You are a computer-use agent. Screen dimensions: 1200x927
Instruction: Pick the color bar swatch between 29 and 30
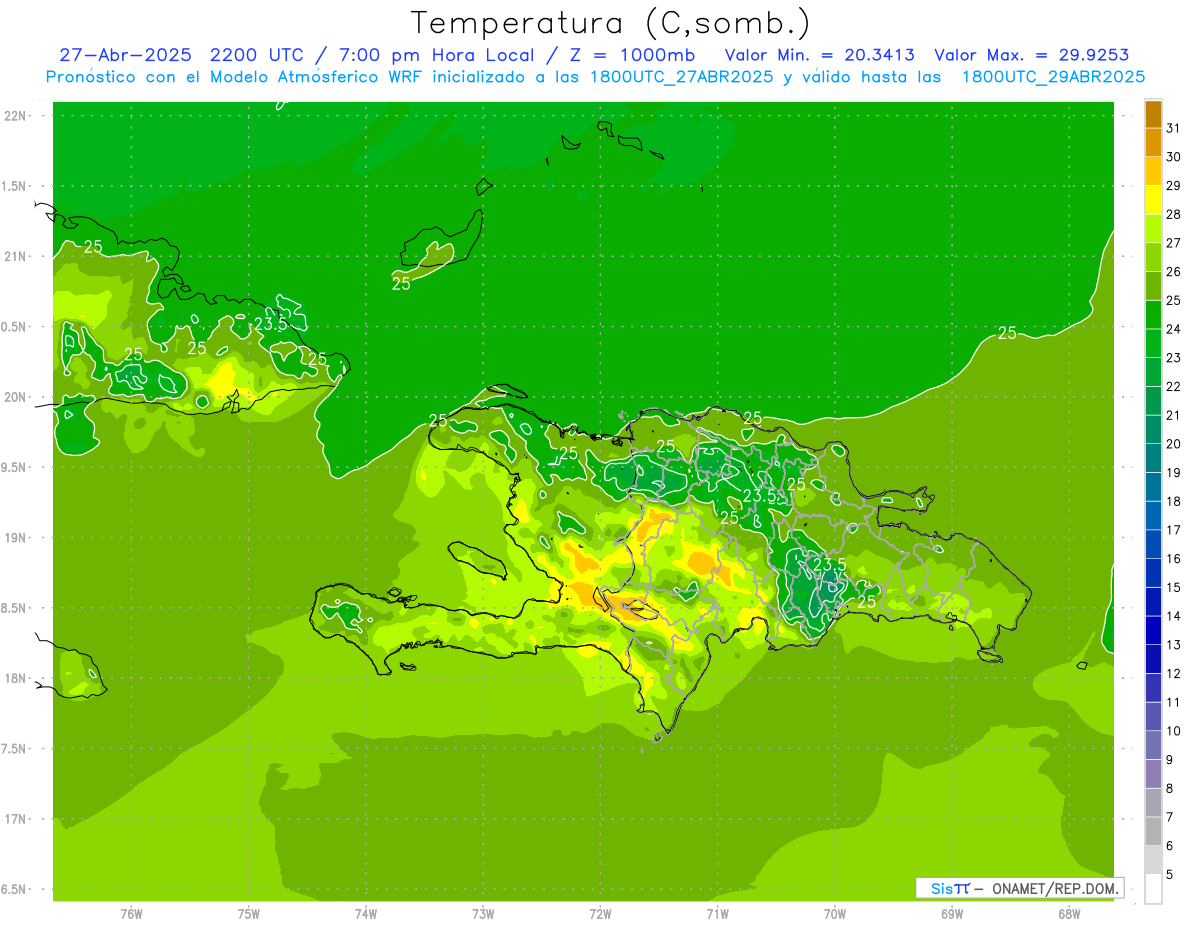coord(1153,172)
